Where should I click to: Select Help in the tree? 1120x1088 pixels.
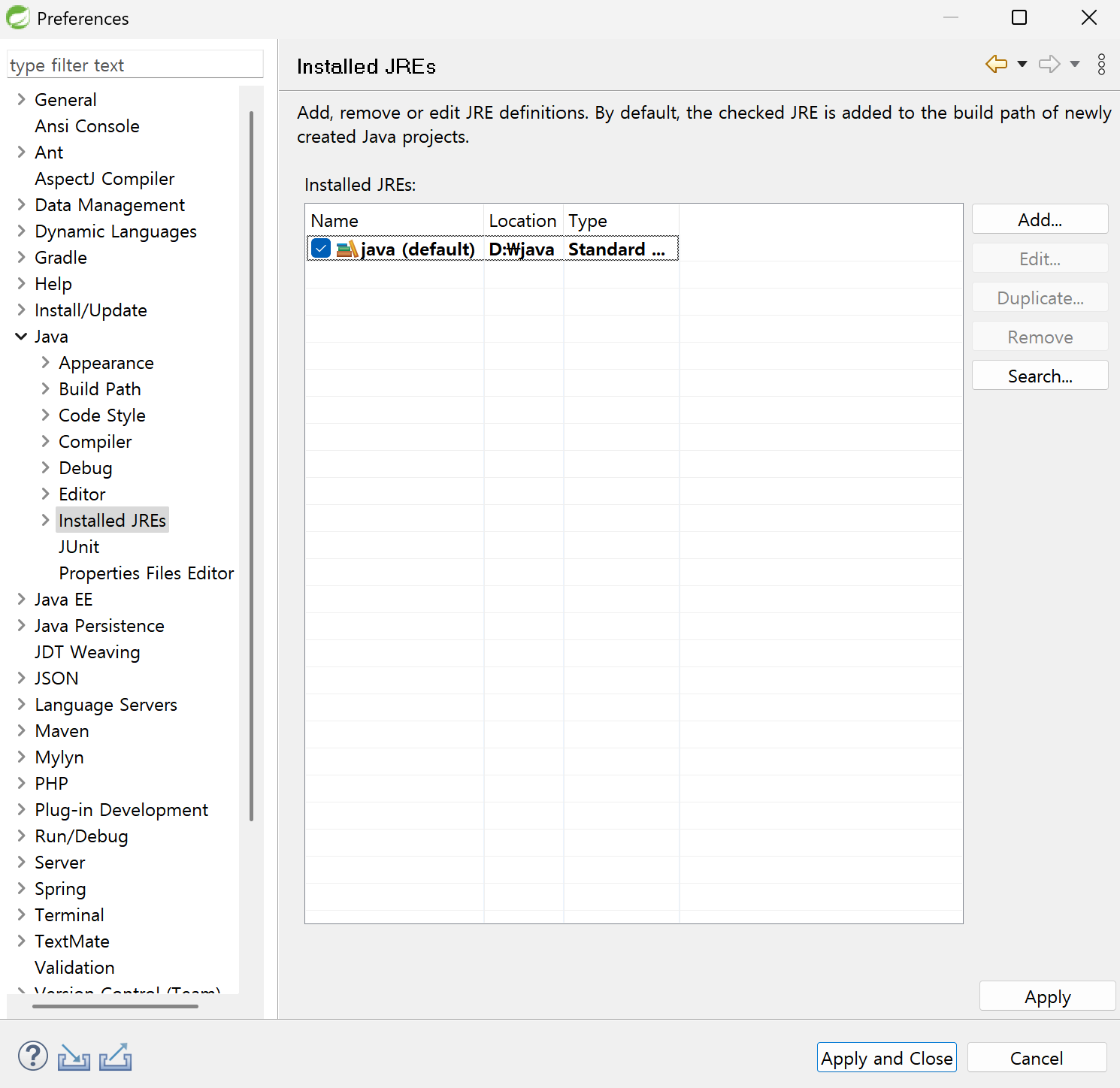(53, 283)
